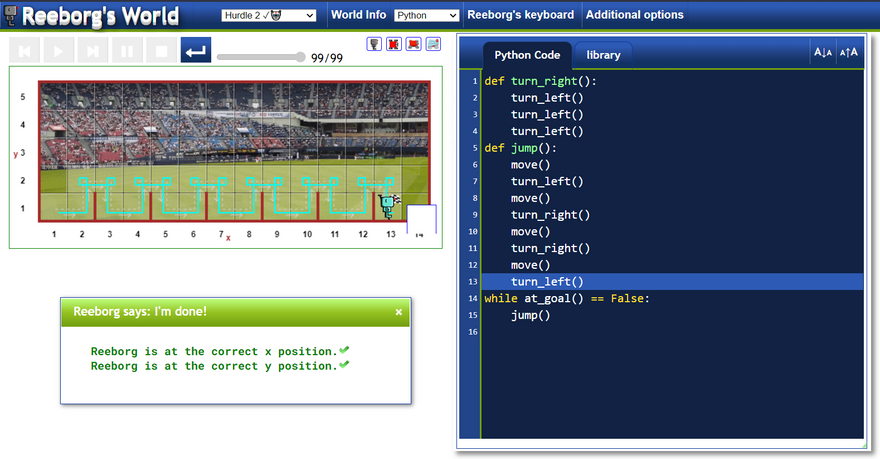Open World Info
The height and width of the screenshot is (459, 880).
pyautogui.click(x=358, y=15)
